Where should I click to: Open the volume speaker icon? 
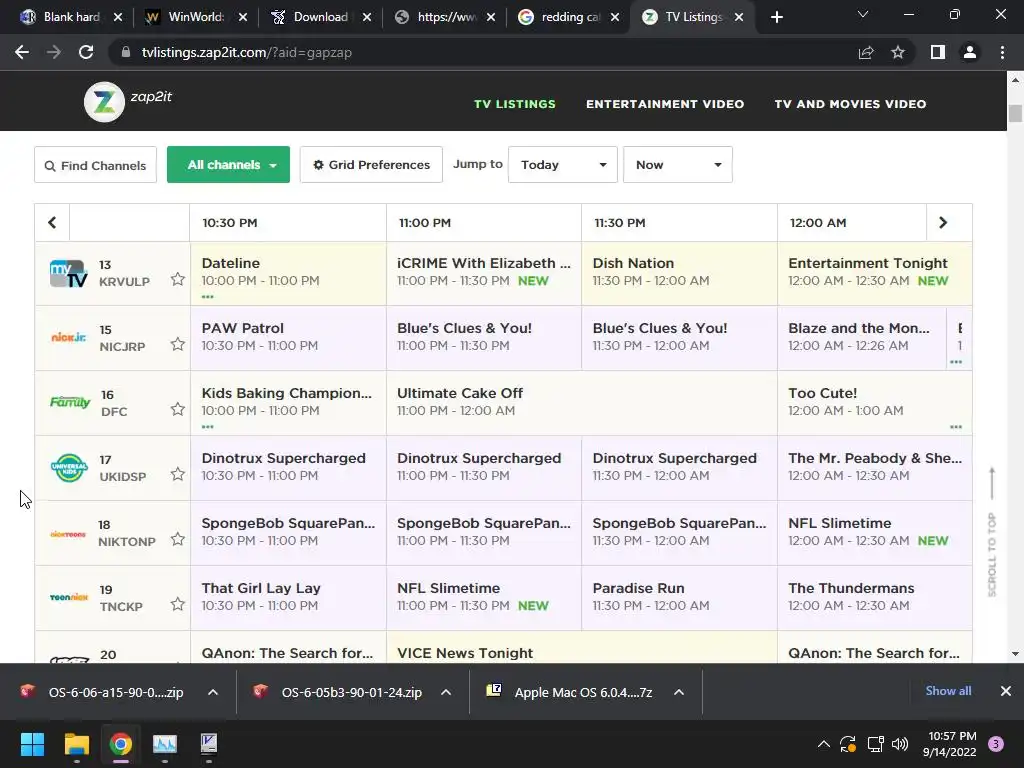pyautogui.click(x=900, y=744)
